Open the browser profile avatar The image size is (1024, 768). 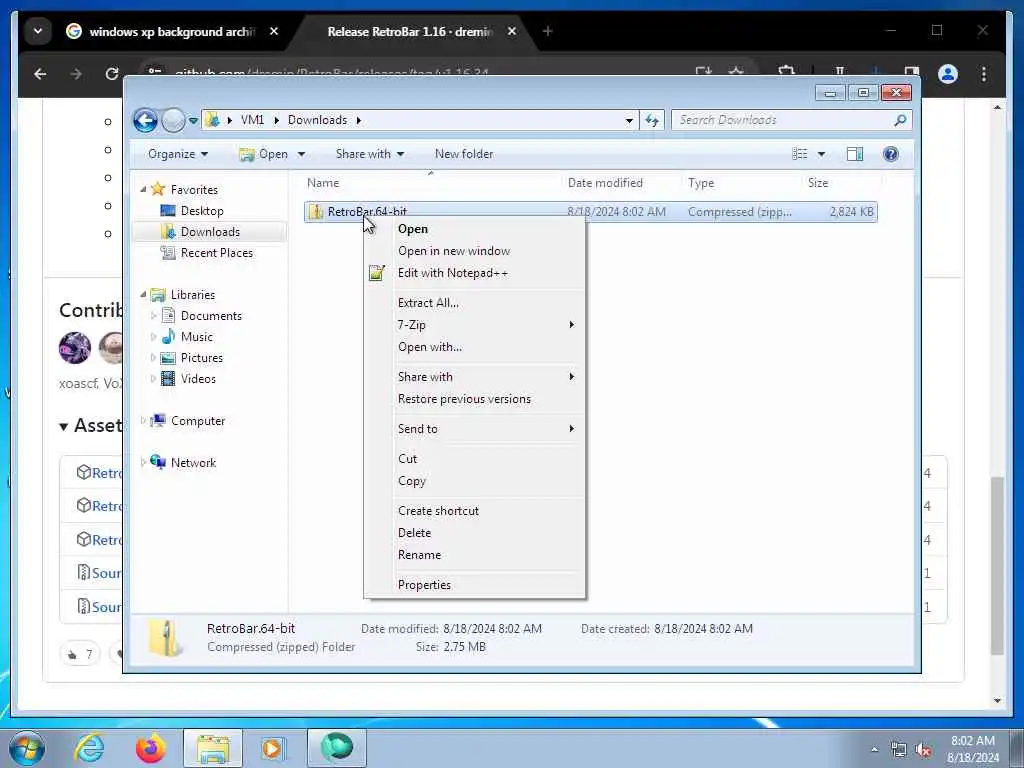click(x=948, y=74)
